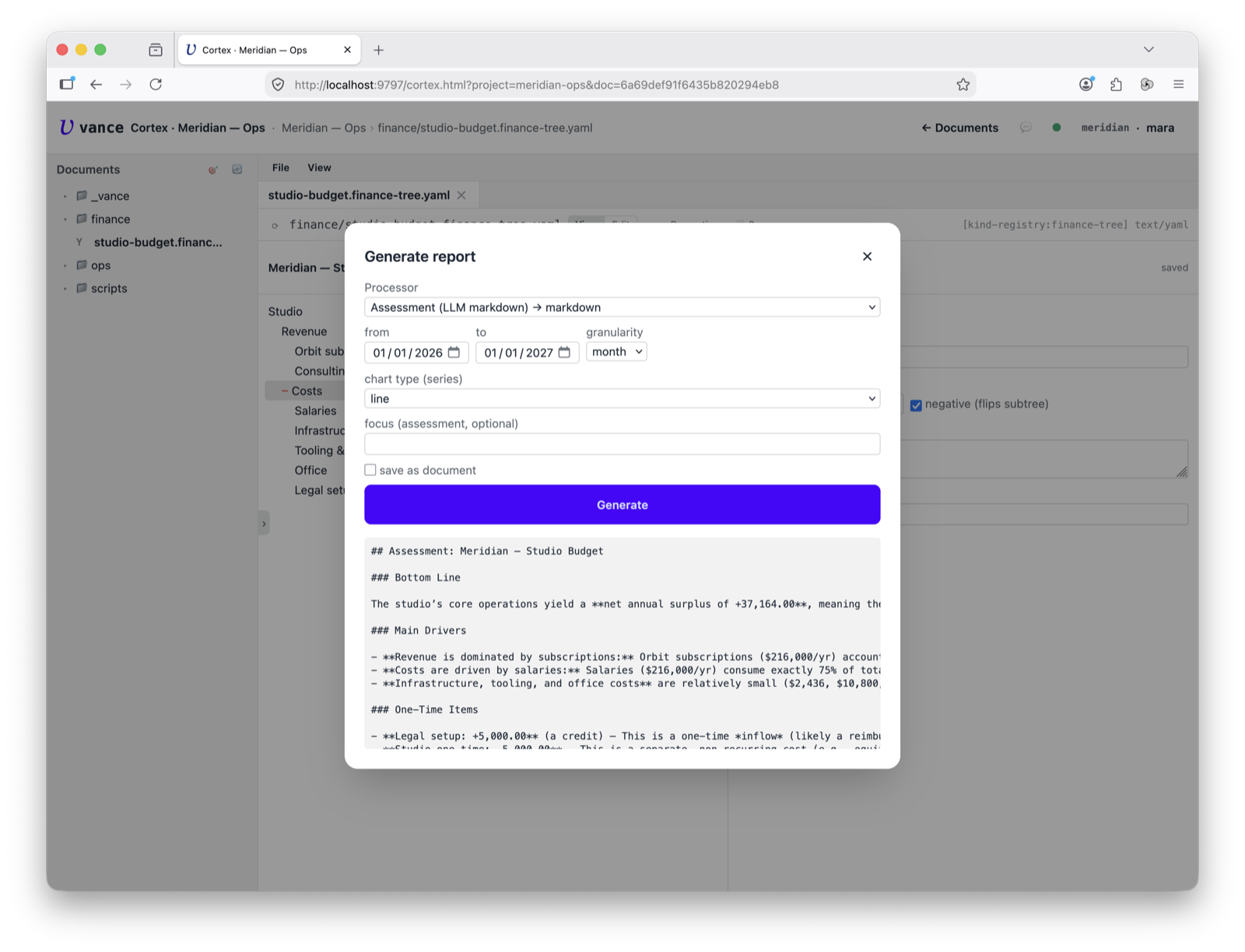
Task: Click the Meridian — Ops breadcrumb
Action: tap(324, 128)
